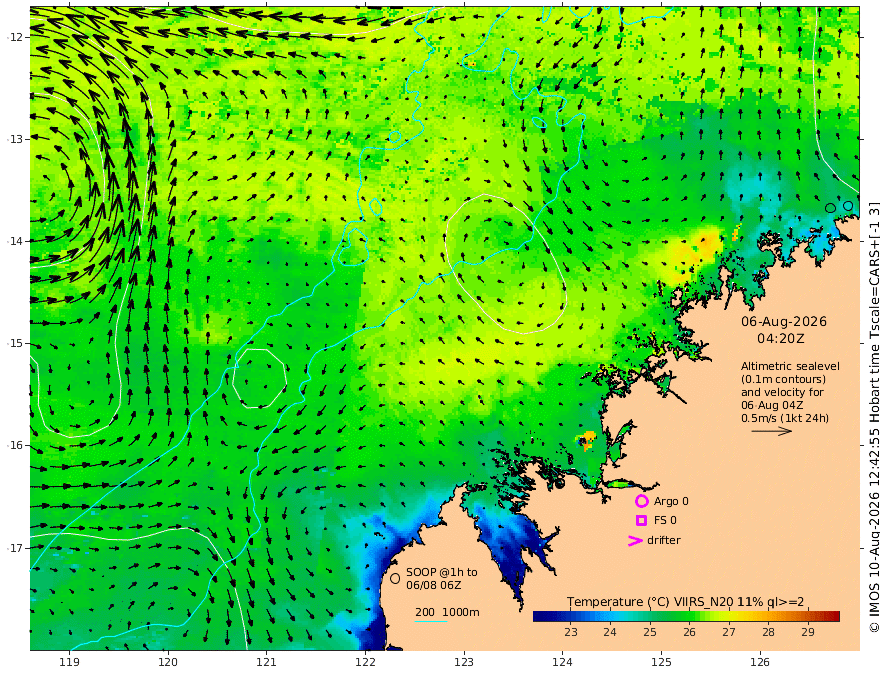Click latitude axis label -13
880x680 pixels.
[x=15, y=139]
